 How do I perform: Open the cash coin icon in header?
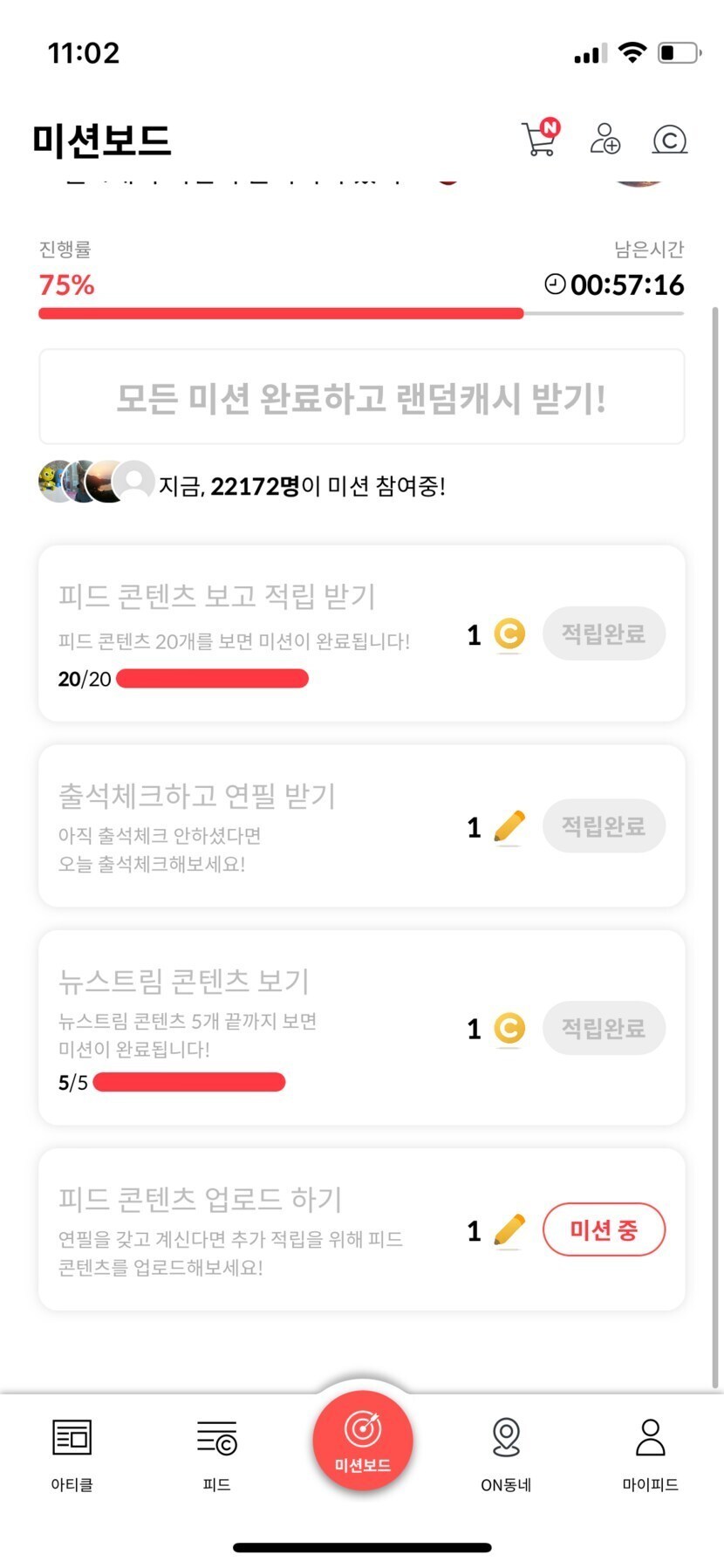click(x=669, y=140)
